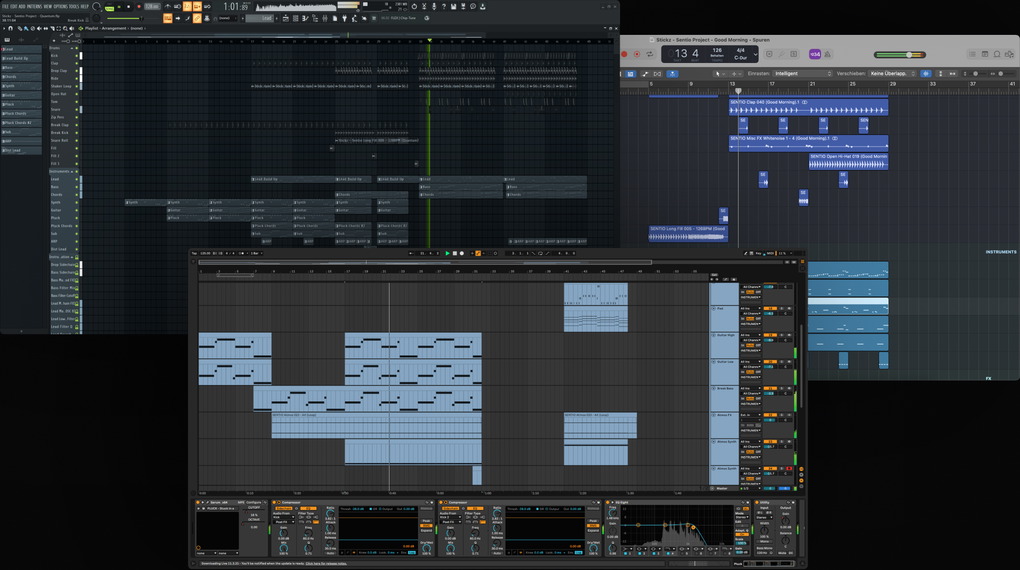Toggle MIDI map mode in Ableton
The image size is (1020, 570).
click(x=770, y=253)
